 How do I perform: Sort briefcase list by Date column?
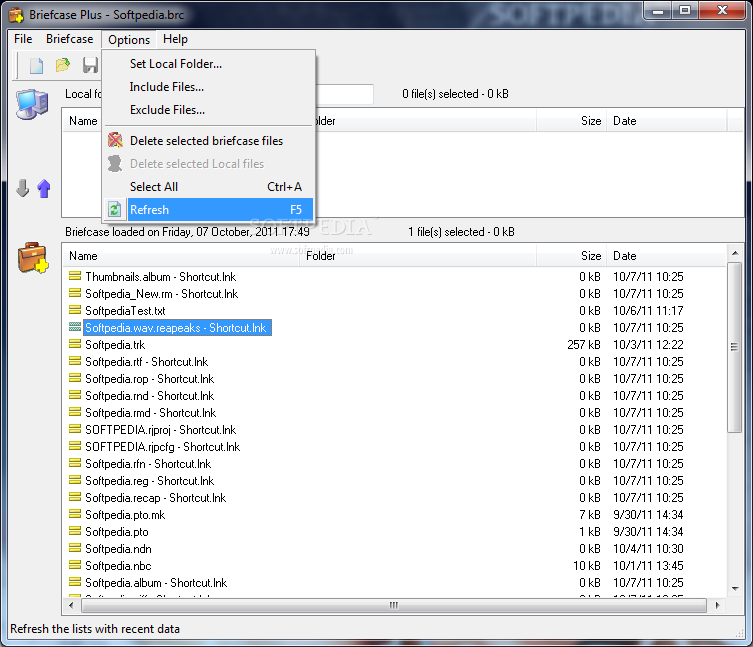click(666, 256)
